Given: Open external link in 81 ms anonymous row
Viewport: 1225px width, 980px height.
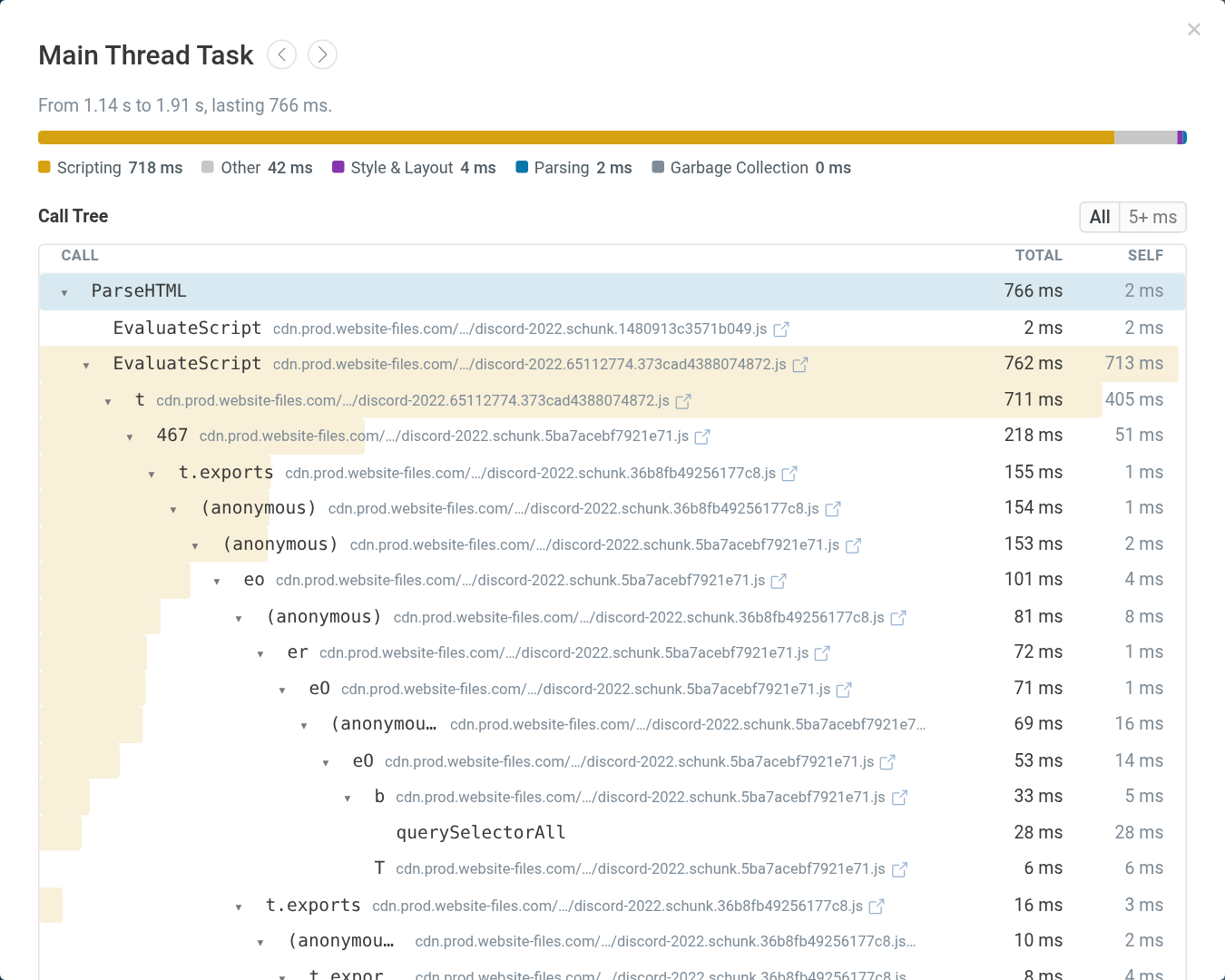Looking at the screenshot, I should pyautogui.click(x=898, y=618).
